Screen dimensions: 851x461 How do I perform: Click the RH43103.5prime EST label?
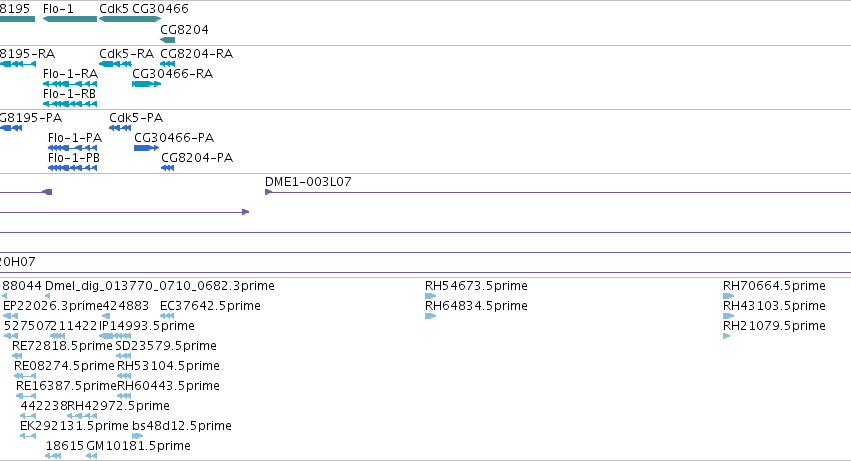click(774, 306)
